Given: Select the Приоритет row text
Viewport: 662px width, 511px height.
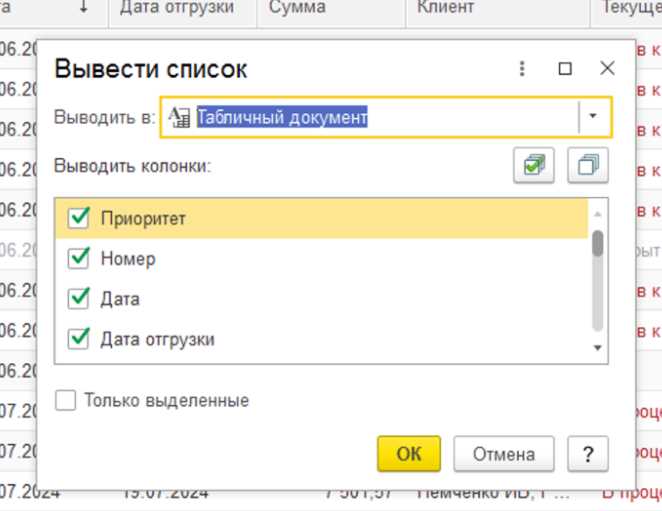Looking at the screenshot, I should click(x=143, y=218).
